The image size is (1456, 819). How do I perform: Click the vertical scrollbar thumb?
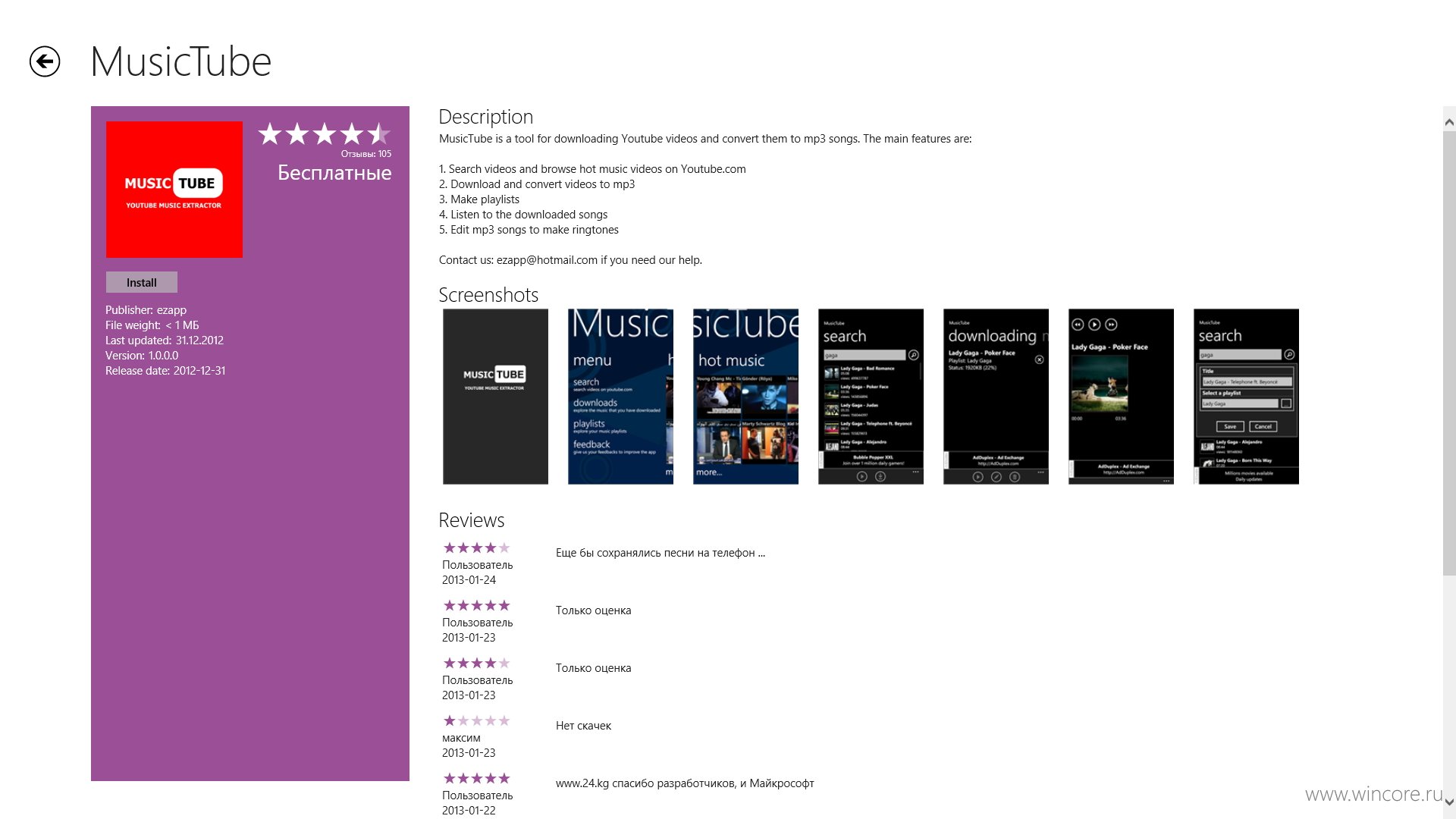coord(1449,353)
